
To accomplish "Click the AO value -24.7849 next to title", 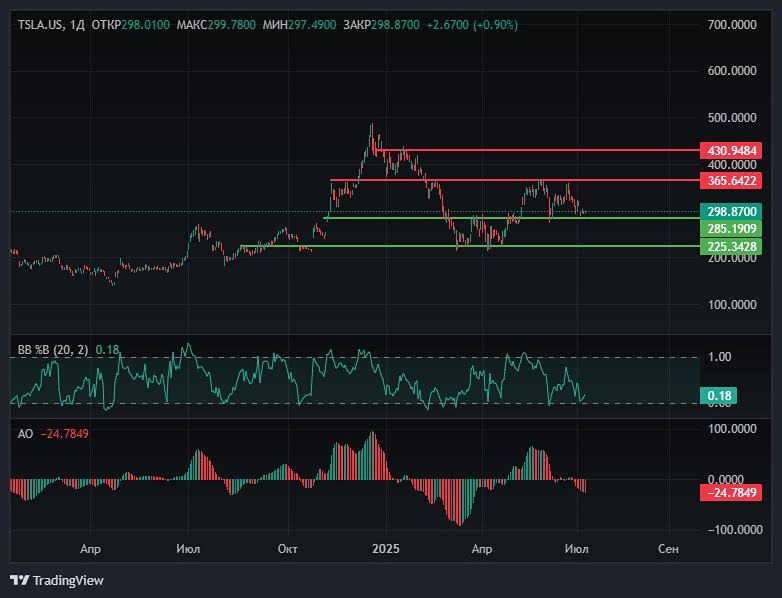I will [65, 433].
